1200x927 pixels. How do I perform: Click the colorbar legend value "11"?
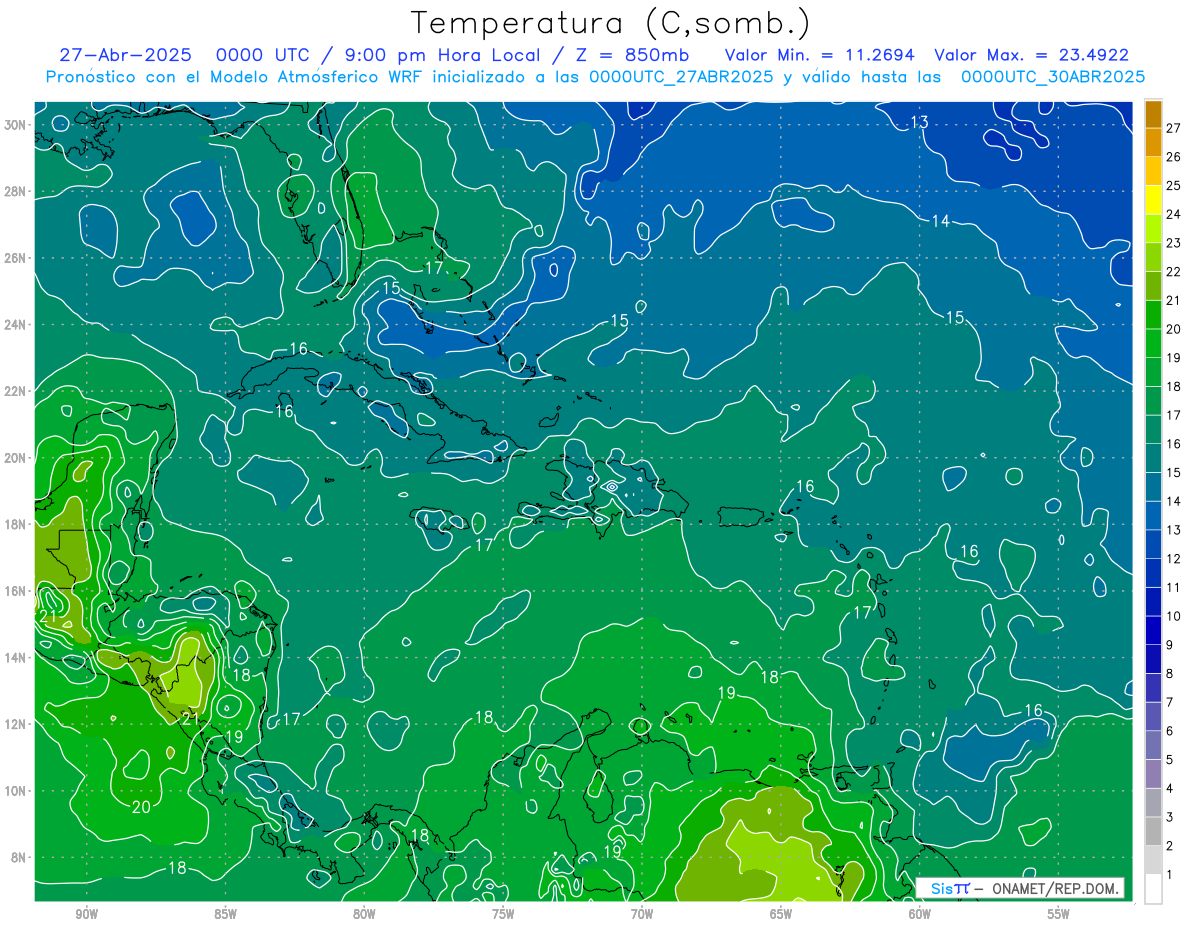pos(1173,587)
